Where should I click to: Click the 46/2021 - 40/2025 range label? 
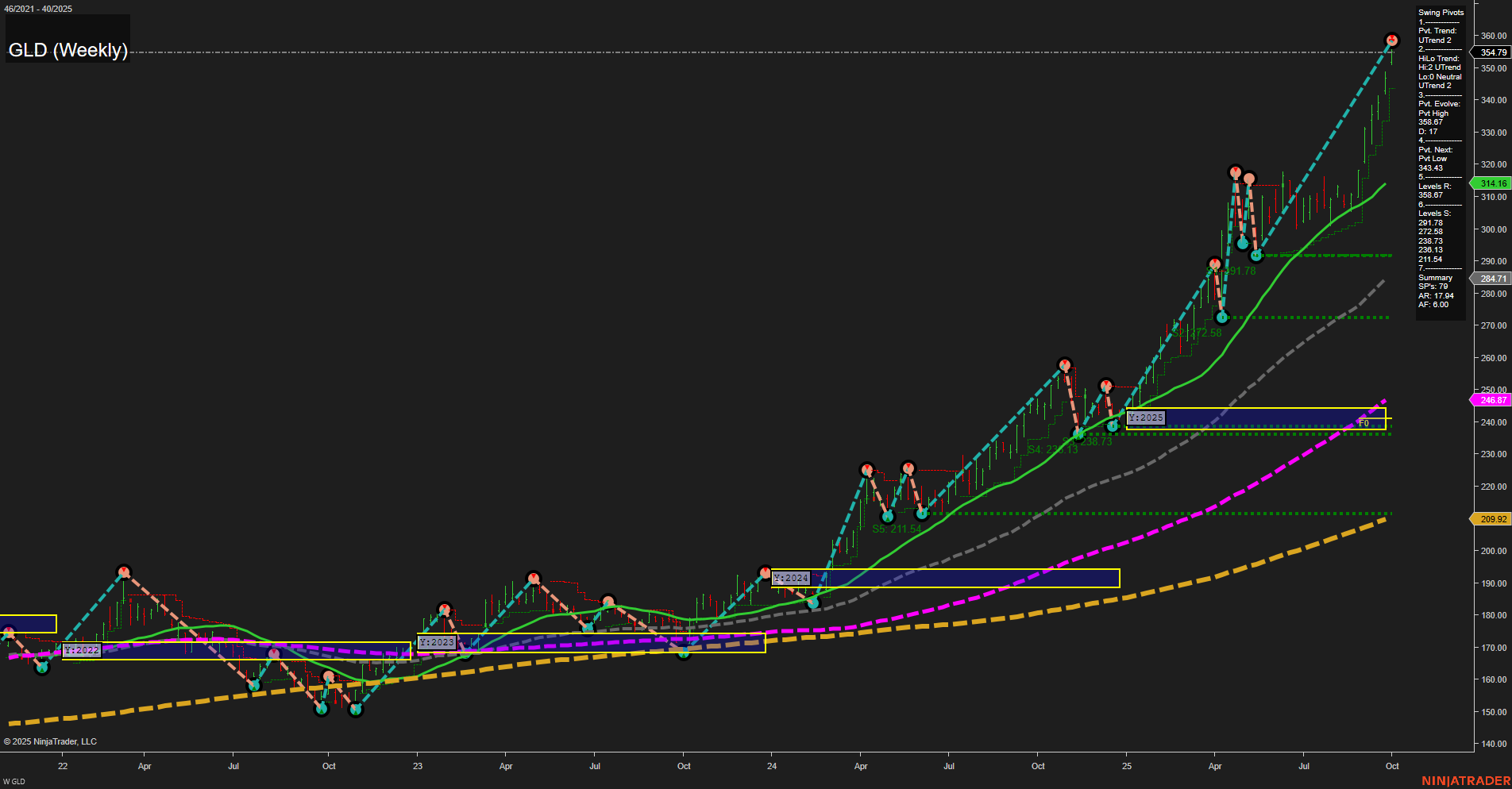pyautogui.click(x=39, y=9)
